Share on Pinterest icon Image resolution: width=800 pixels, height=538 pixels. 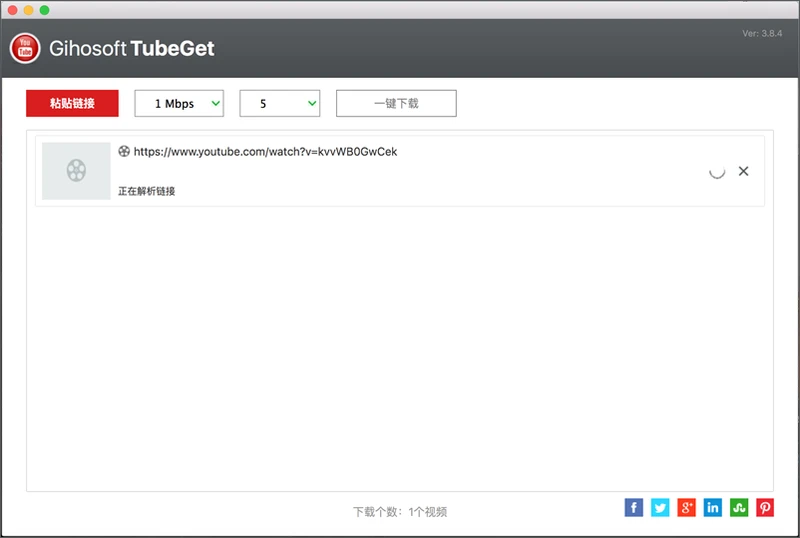[x=765, y=507]
